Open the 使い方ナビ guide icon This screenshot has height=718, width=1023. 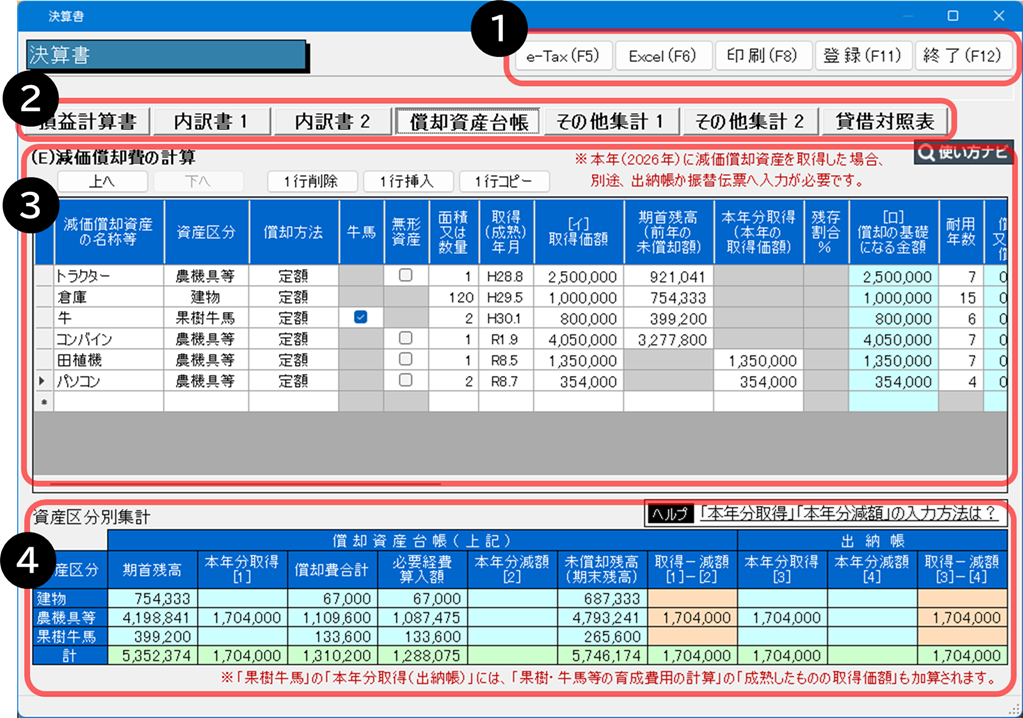pyautogui.click(x=961, y=153)
